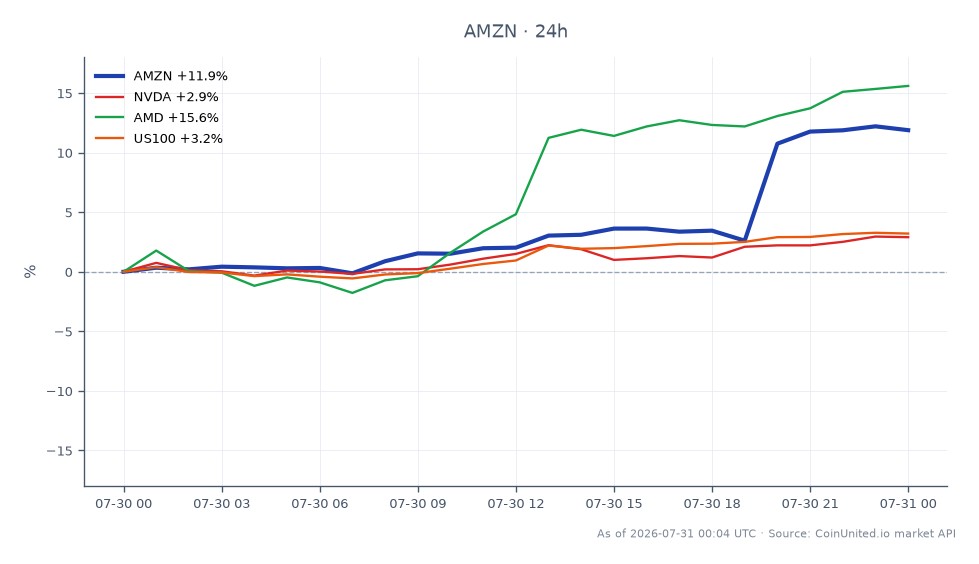The width and height of the screenshot is (979, 564).
Task: Click the As of 2026-07-31 timestamp text
Action: point(676,533)
